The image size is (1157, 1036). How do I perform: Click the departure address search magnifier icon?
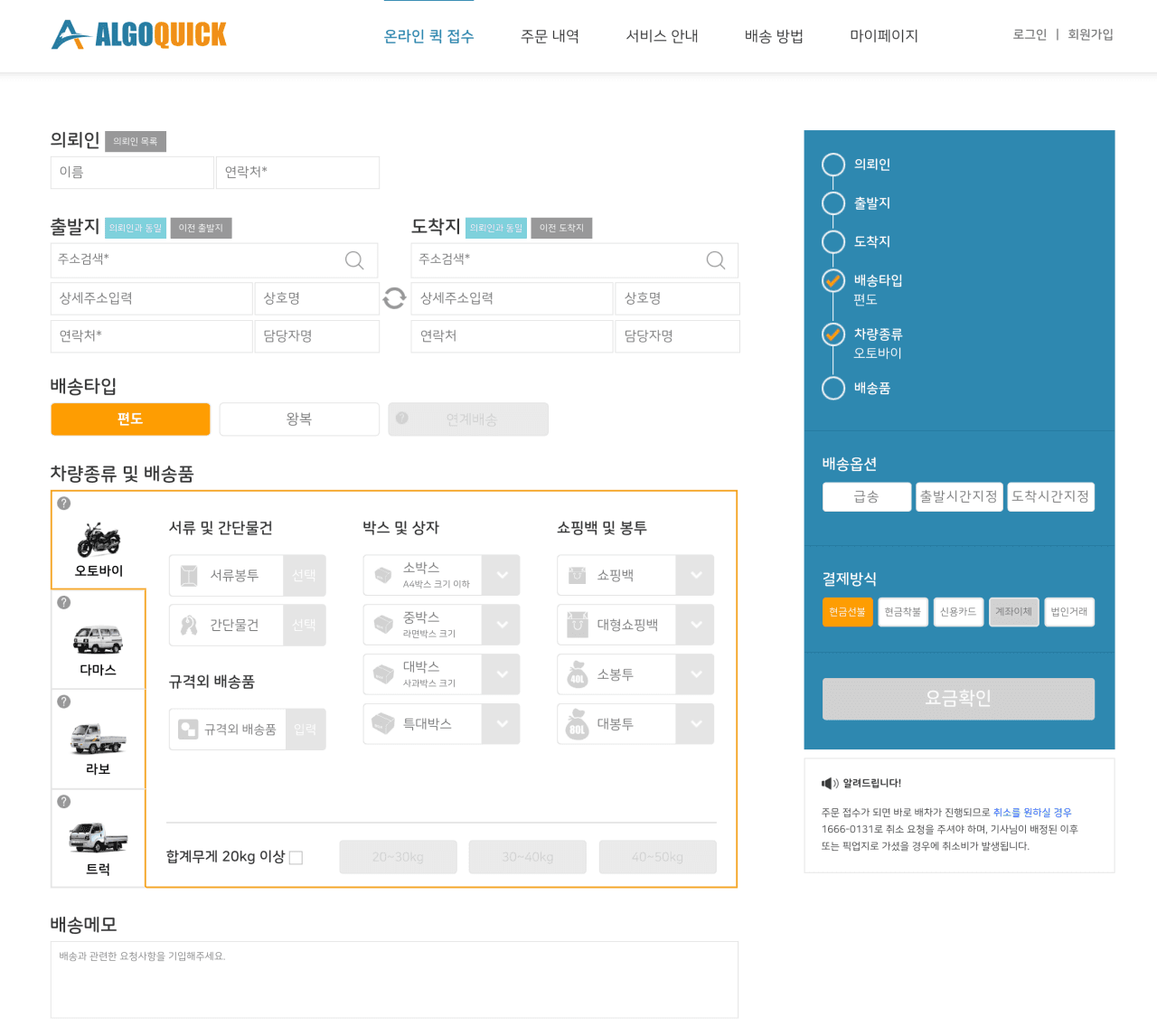point(354,260)
